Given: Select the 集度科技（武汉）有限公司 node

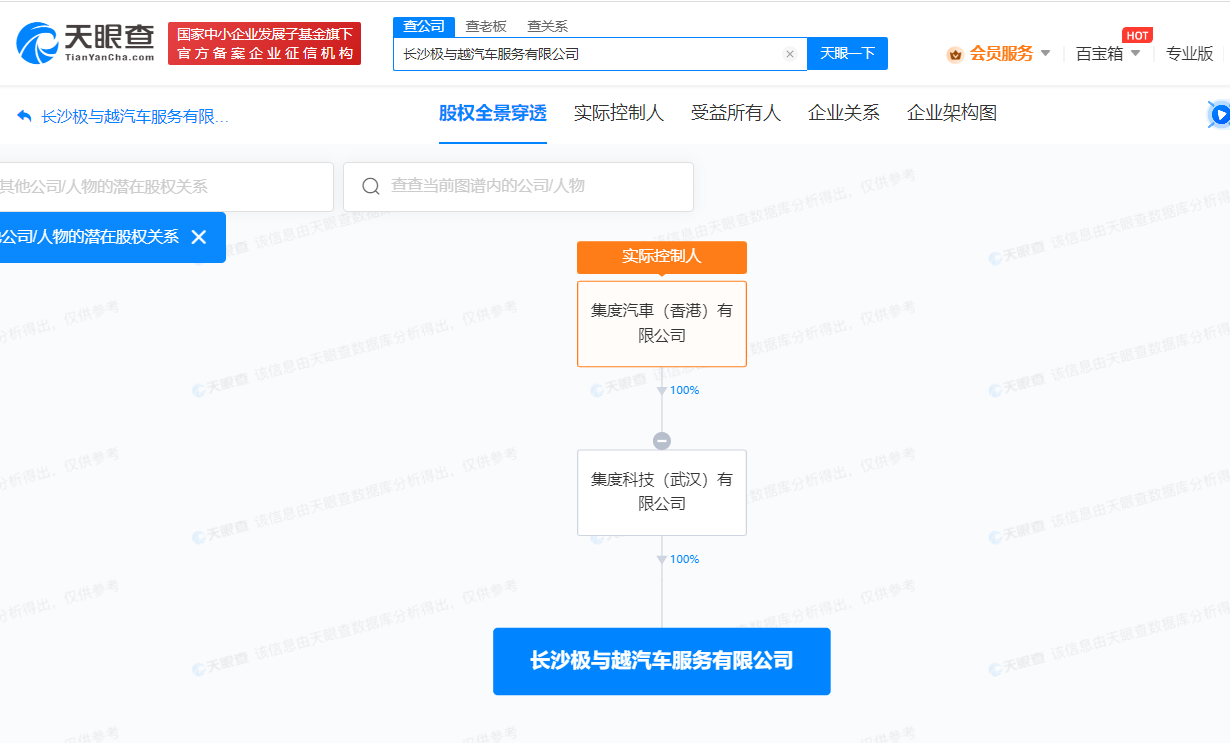Looking at the screenshot, I should (662, 492).
